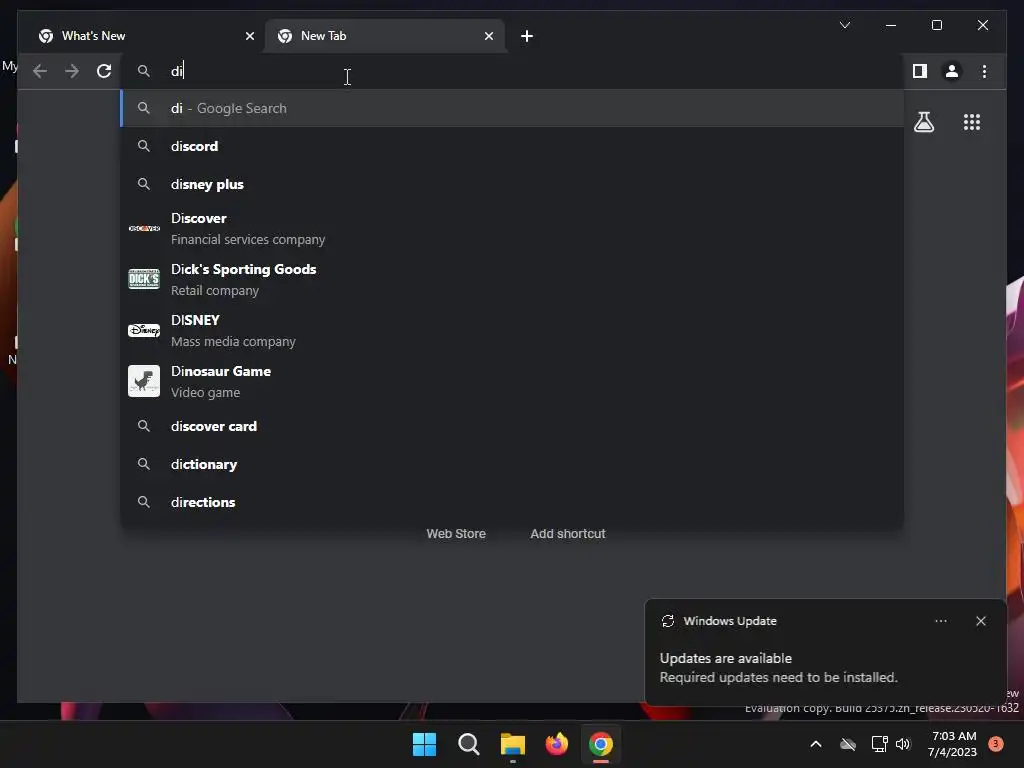The height and width of the screenshot is (768, 1024).
Task: Dismiss the Windows Update notification
Action: [980, 621]
